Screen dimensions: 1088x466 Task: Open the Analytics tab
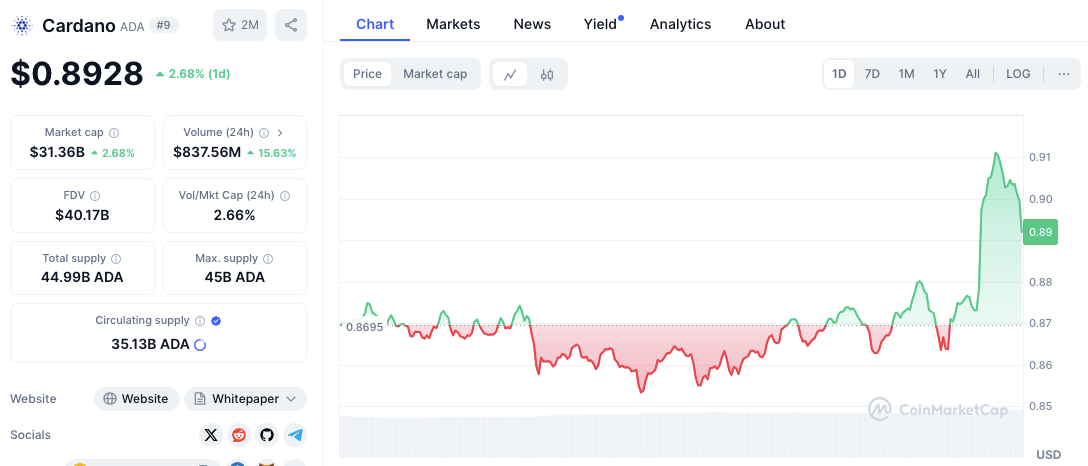[680, 24]
